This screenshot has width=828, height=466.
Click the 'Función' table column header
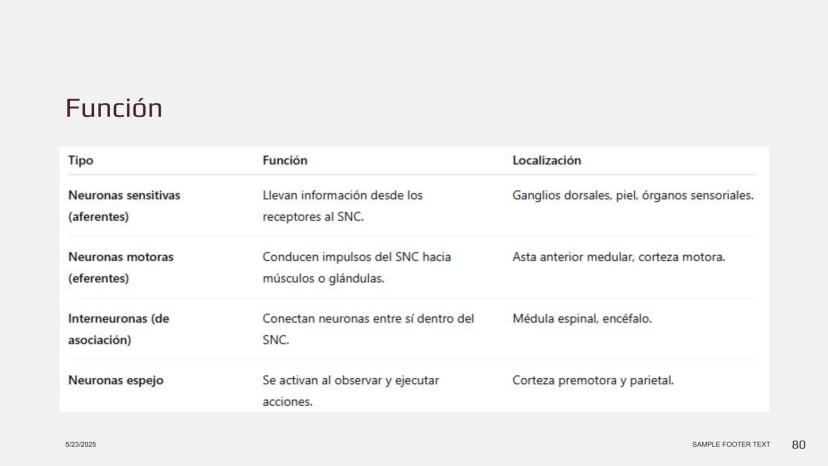pos(285,160)
